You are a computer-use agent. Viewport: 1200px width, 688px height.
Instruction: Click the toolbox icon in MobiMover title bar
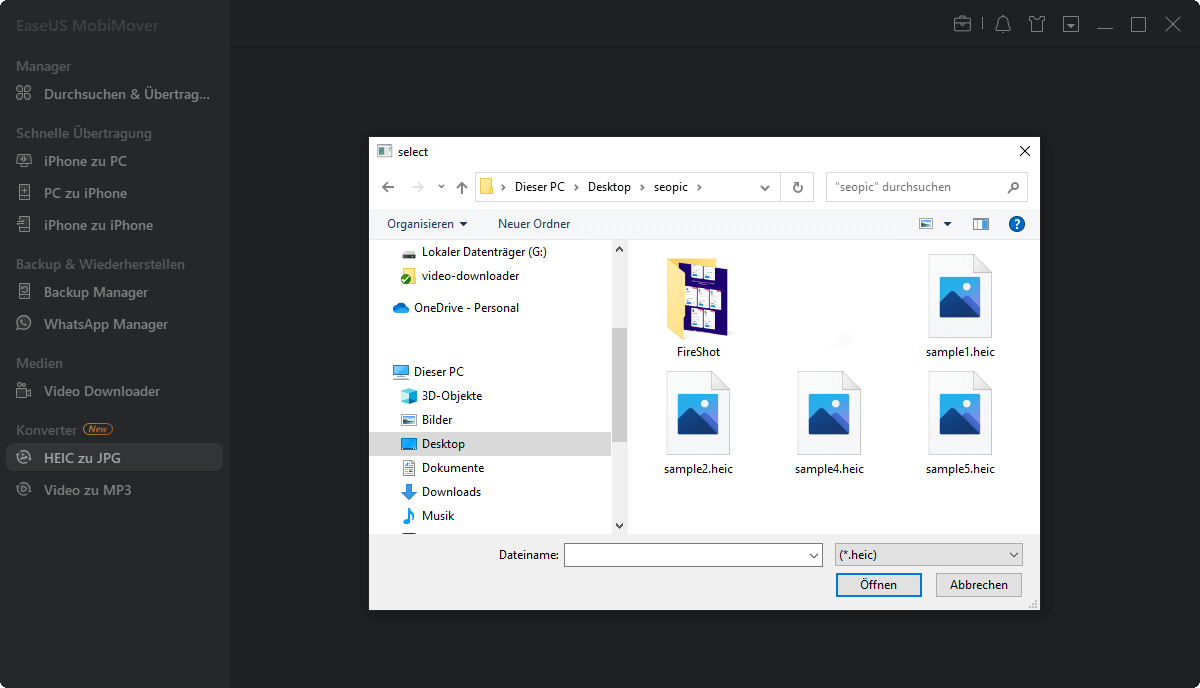(x=962, y=24)
